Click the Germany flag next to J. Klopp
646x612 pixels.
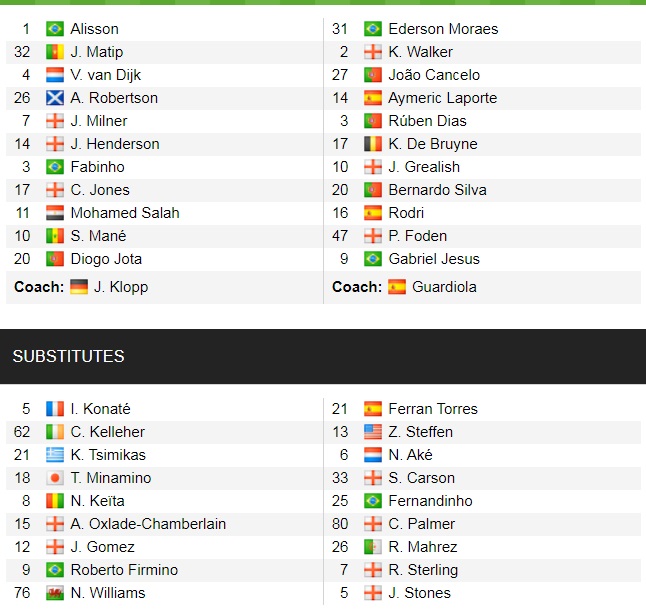pos(79,287)
